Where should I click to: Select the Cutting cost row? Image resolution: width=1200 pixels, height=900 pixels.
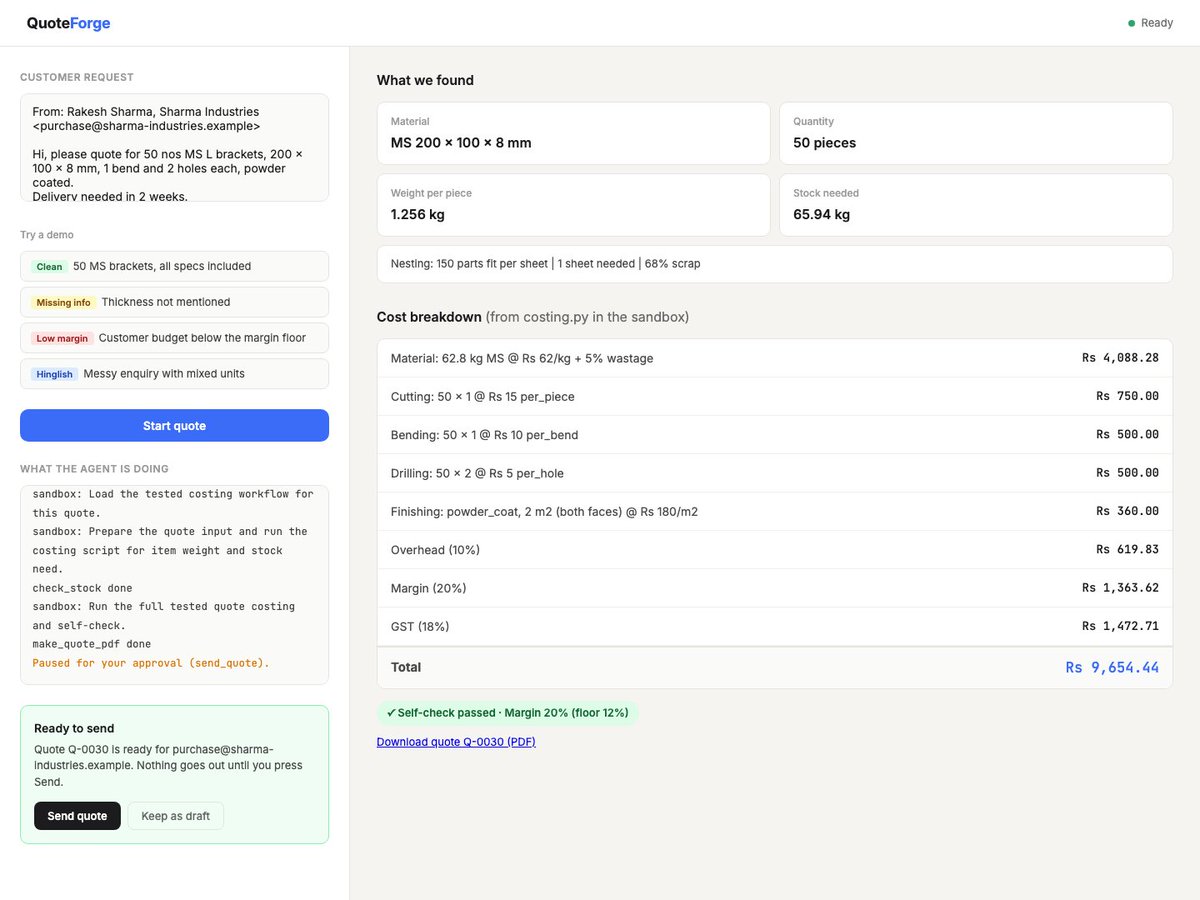[774, 396]
